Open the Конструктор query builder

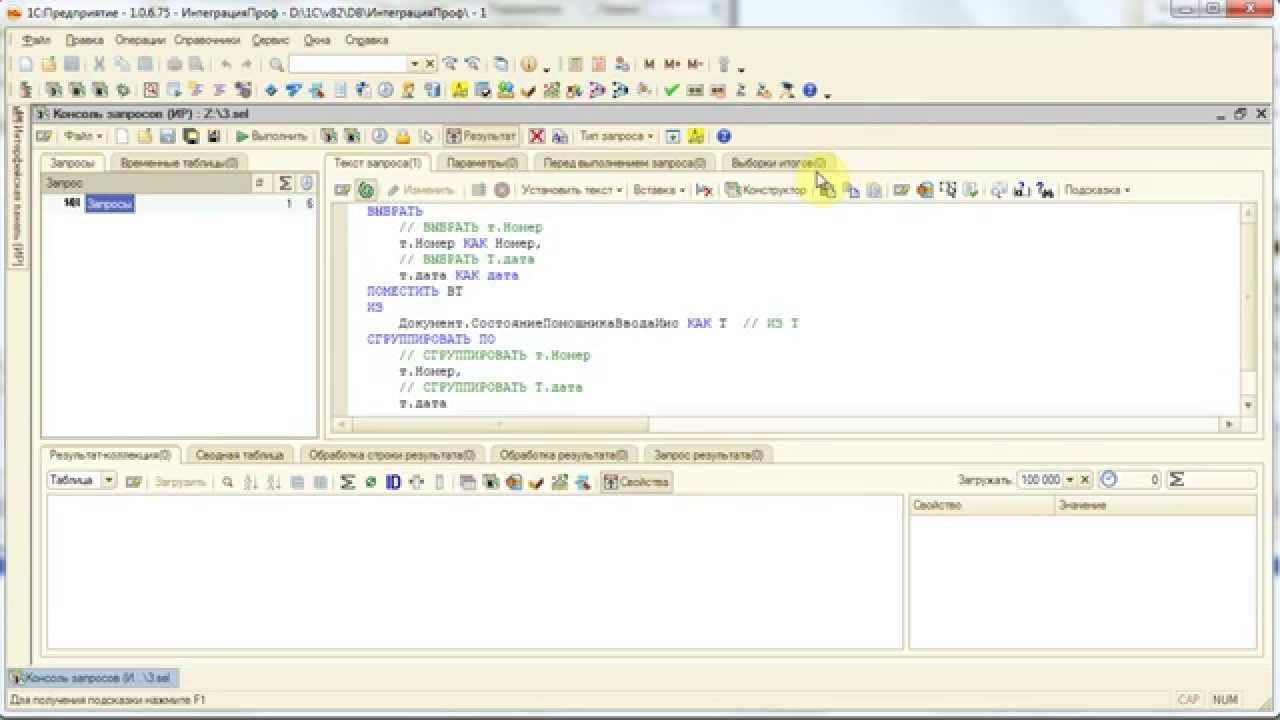(765, 190)
